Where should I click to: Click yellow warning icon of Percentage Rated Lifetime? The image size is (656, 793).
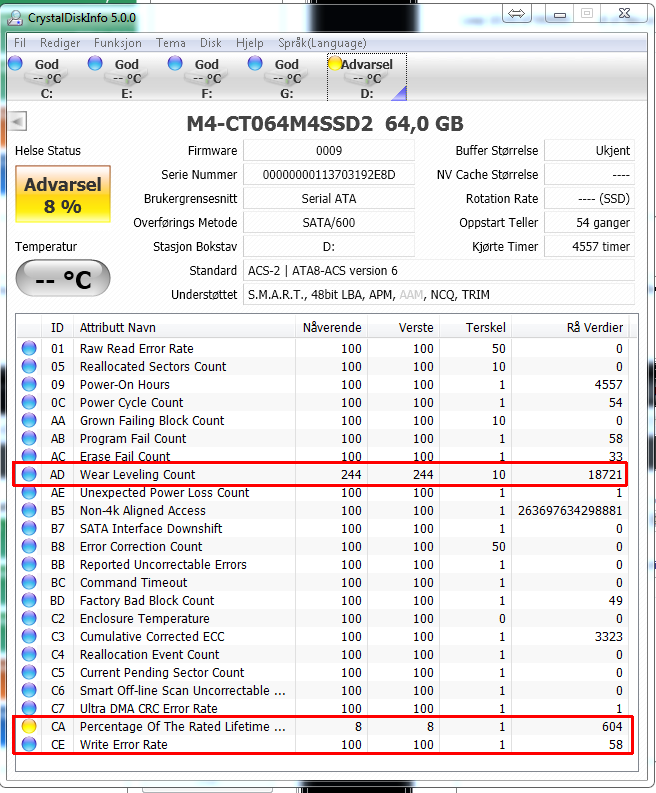click(29, 726)
